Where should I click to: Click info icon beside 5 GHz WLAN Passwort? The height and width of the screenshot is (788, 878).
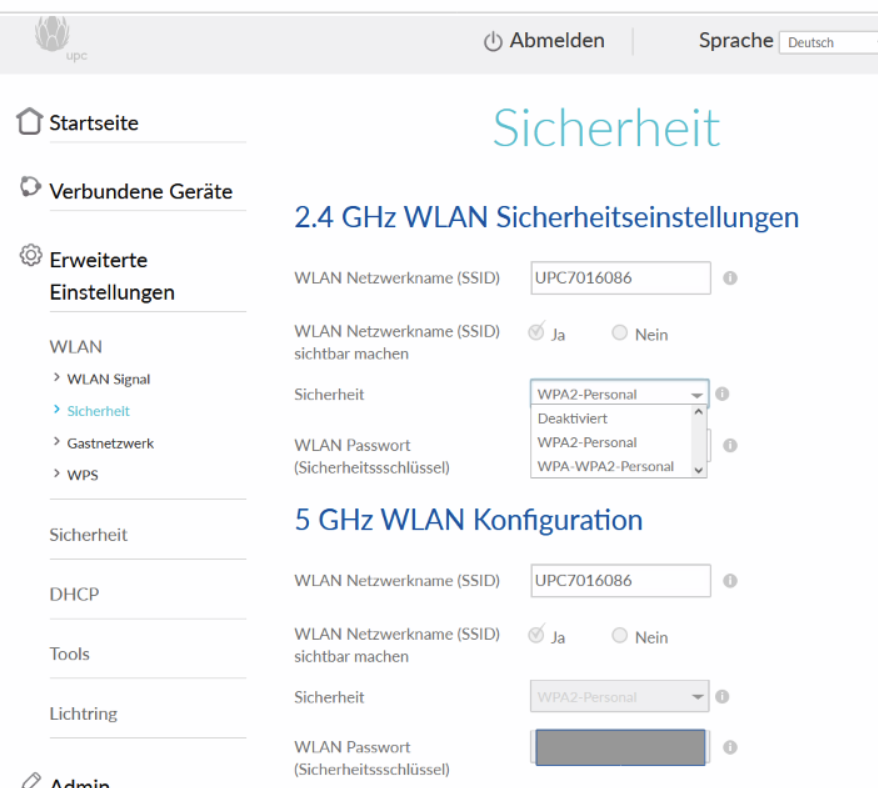click(x=730, y=747)
